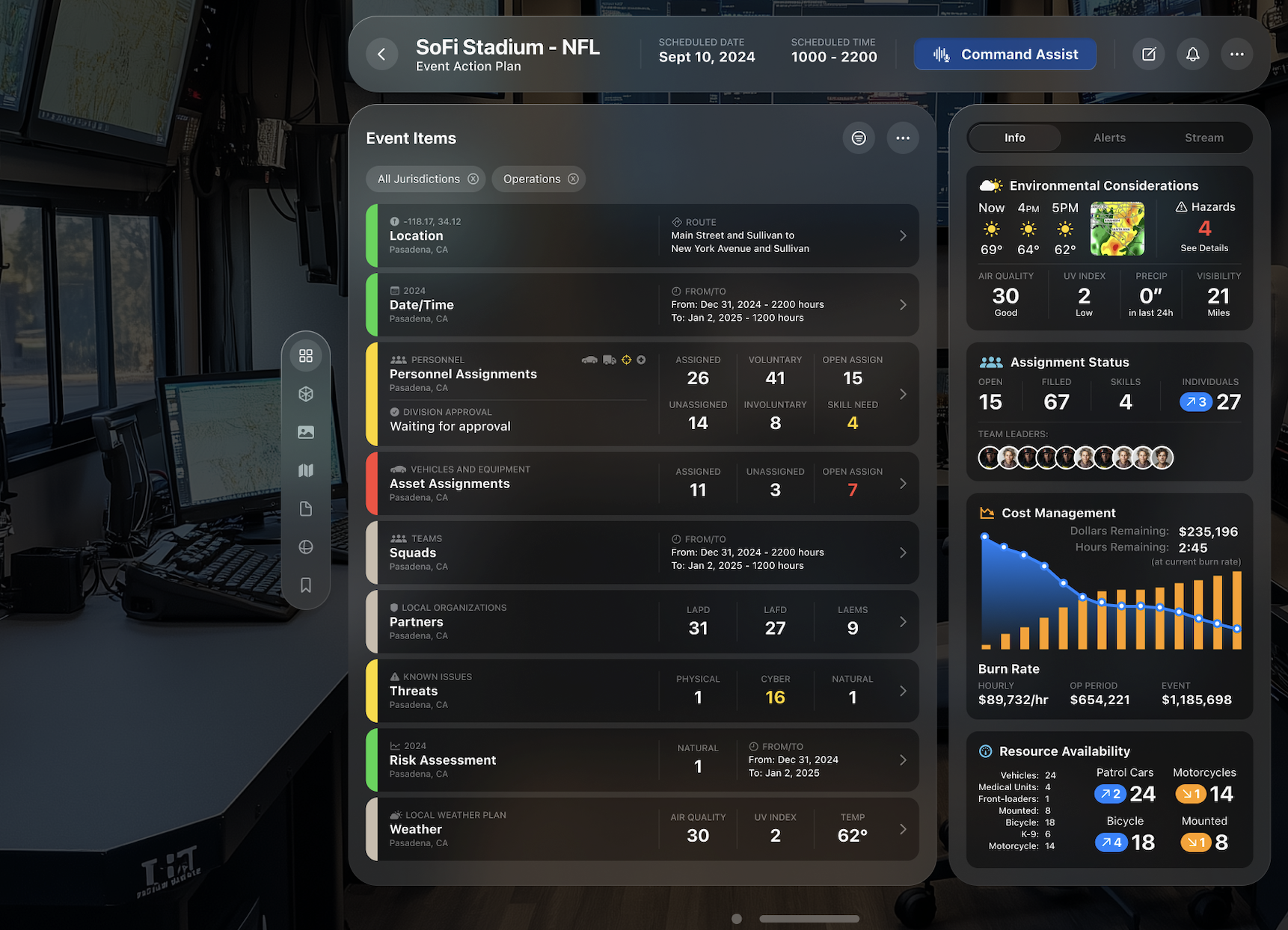Open notifications bell icon
Screen dimensions: 1288x930
tap(1193, 55)
